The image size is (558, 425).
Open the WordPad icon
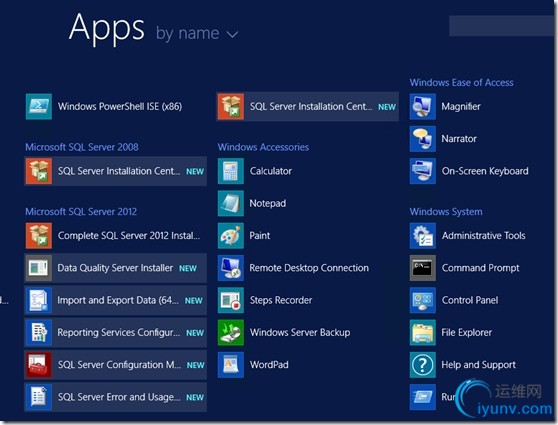(x=231, y=365)
